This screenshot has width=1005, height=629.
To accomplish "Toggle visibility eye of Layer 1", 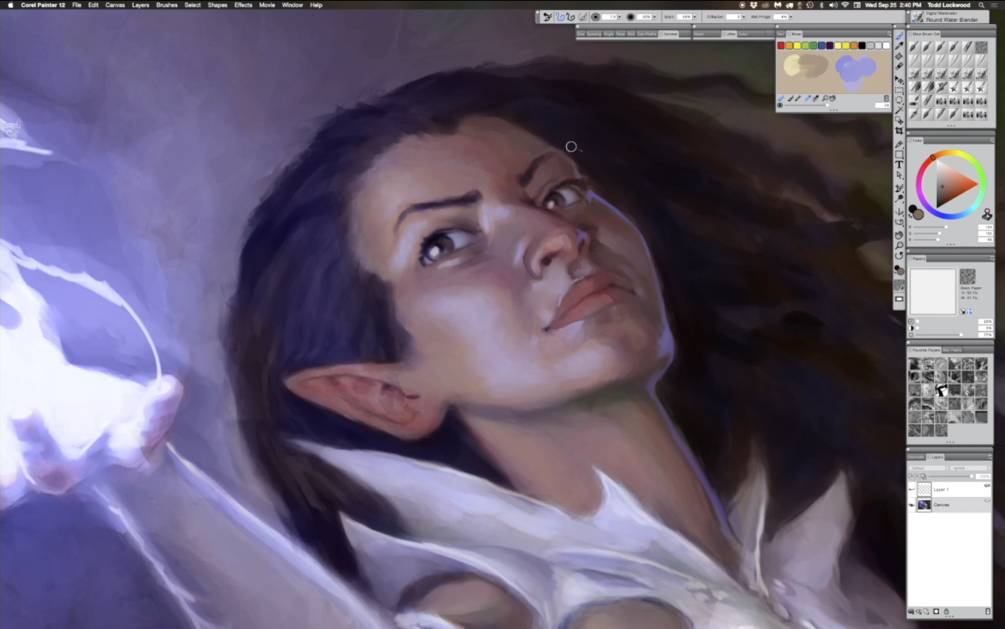I will [912, 490].
